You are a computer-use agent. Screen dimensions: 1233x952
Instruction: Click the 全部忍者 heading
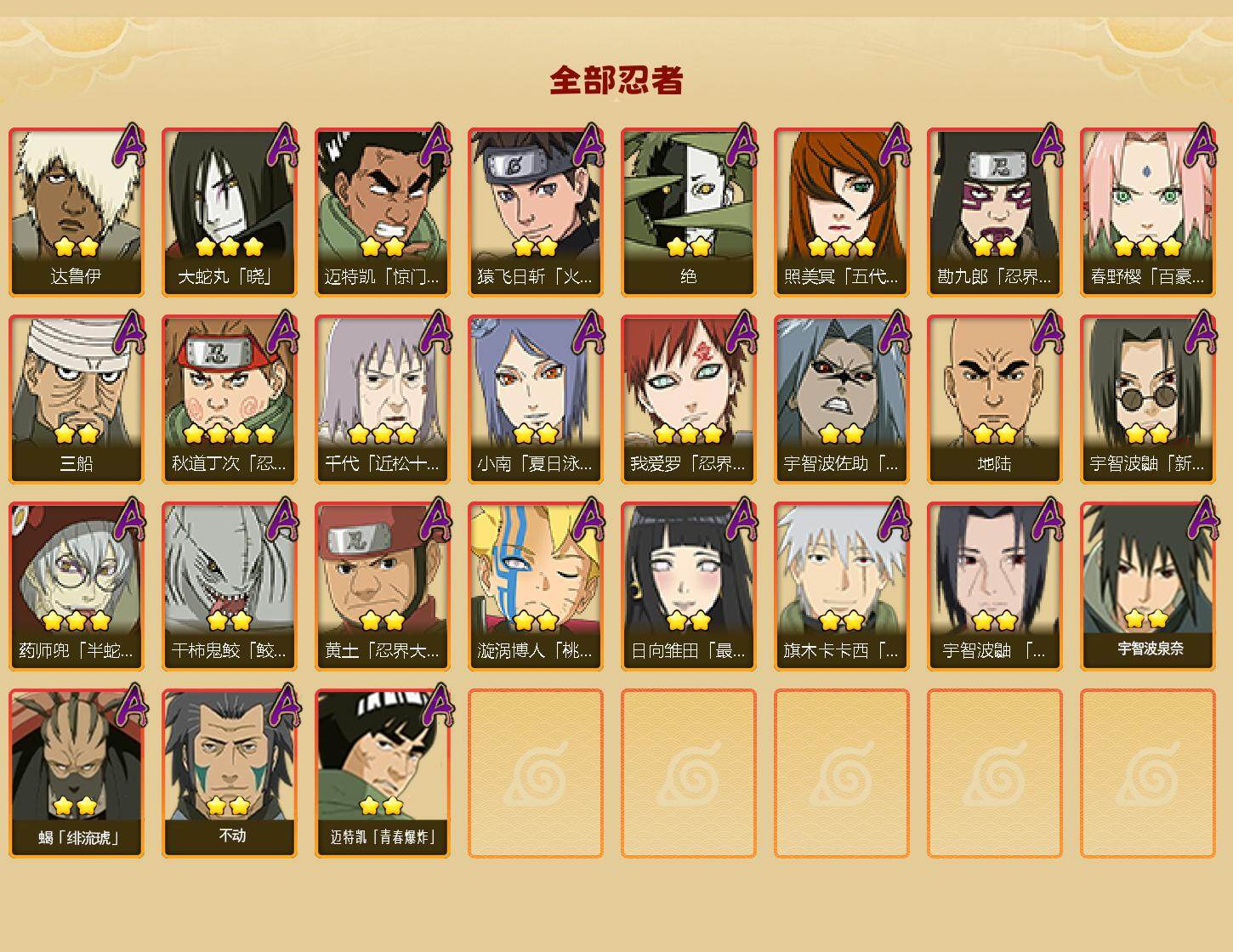coord(616,81)
